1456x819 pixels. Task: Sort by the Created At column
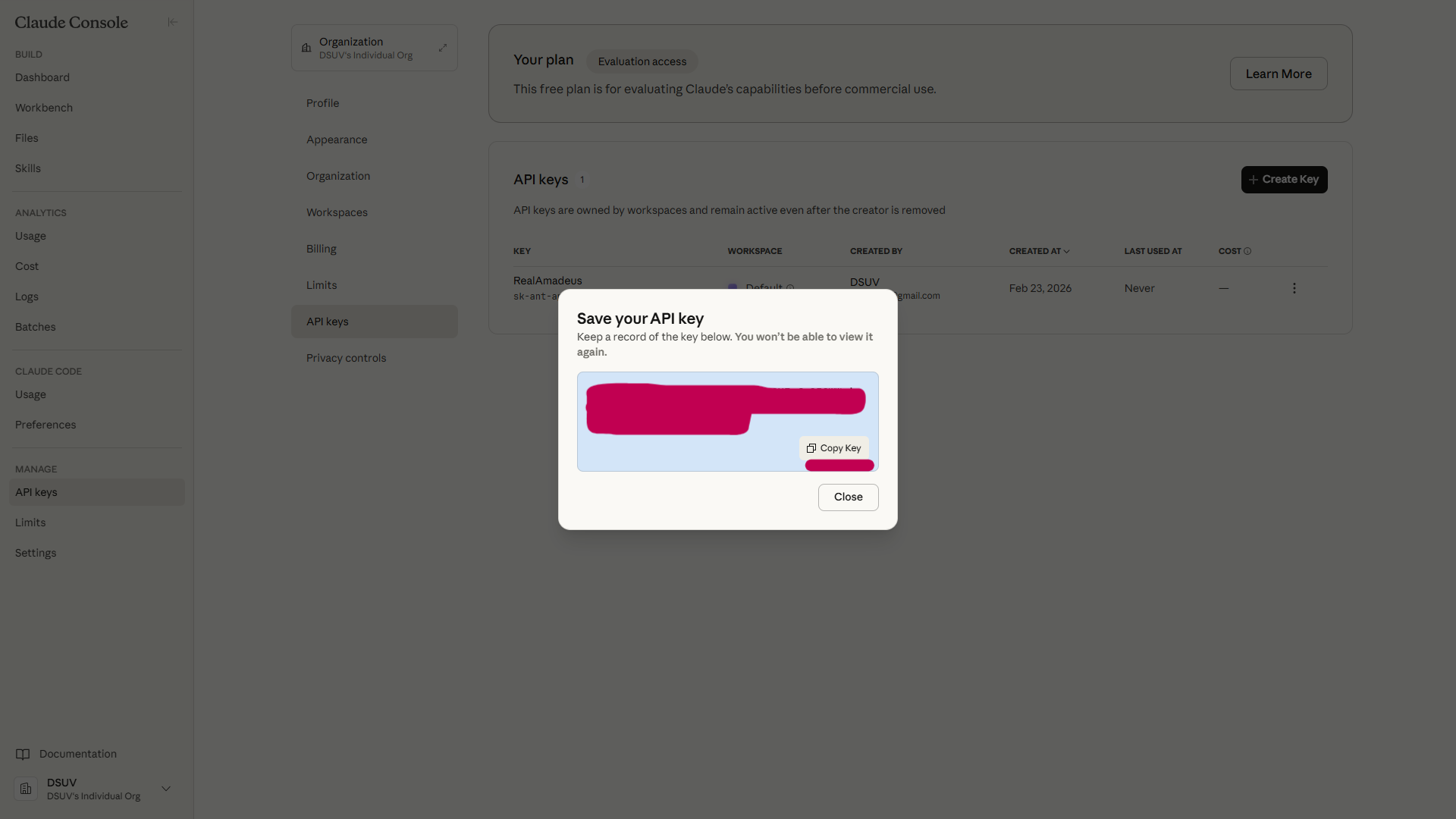[1038, 251]
